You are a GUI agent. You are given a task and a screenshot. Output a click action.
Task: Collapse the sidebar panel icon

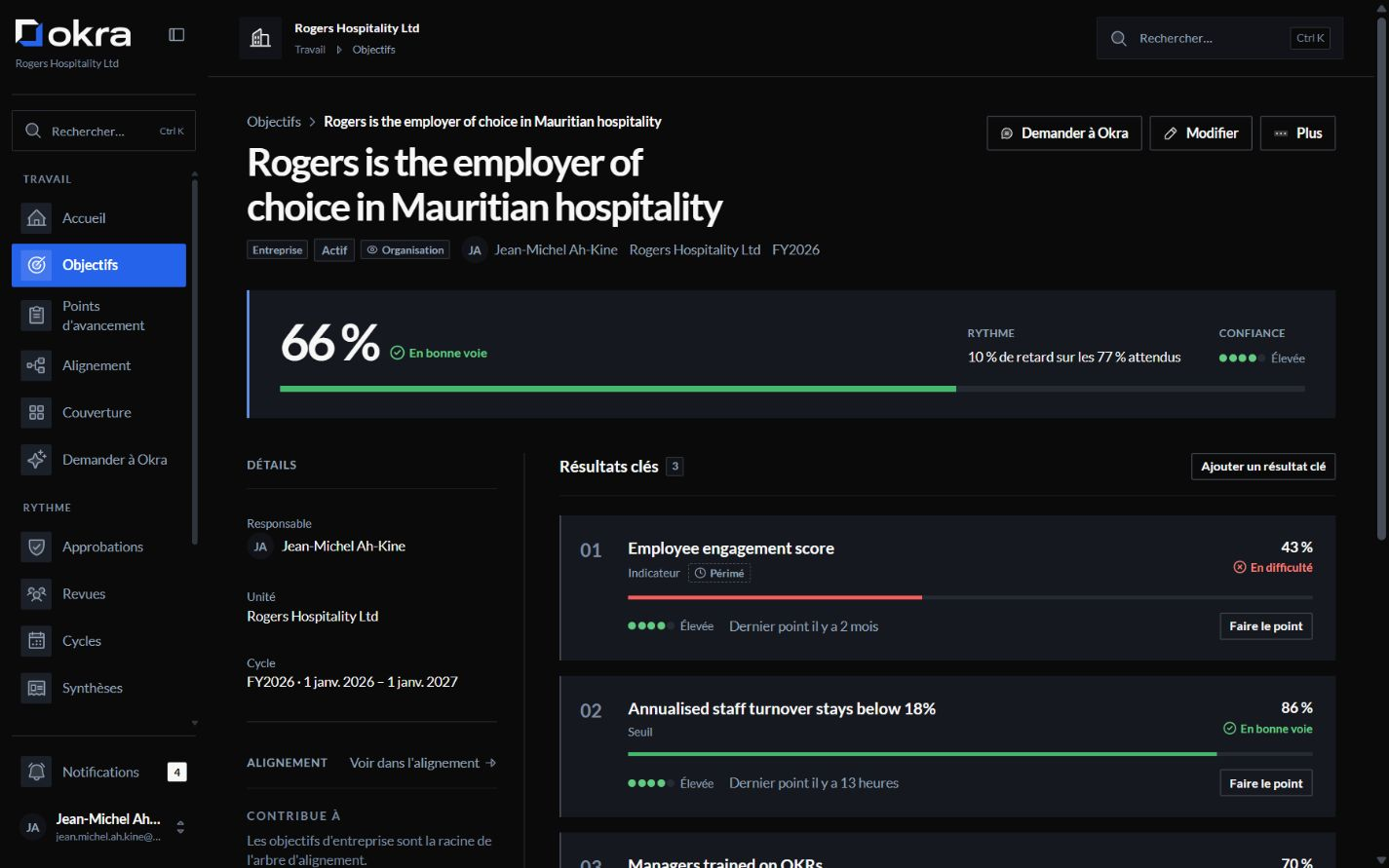coord(176,34)
